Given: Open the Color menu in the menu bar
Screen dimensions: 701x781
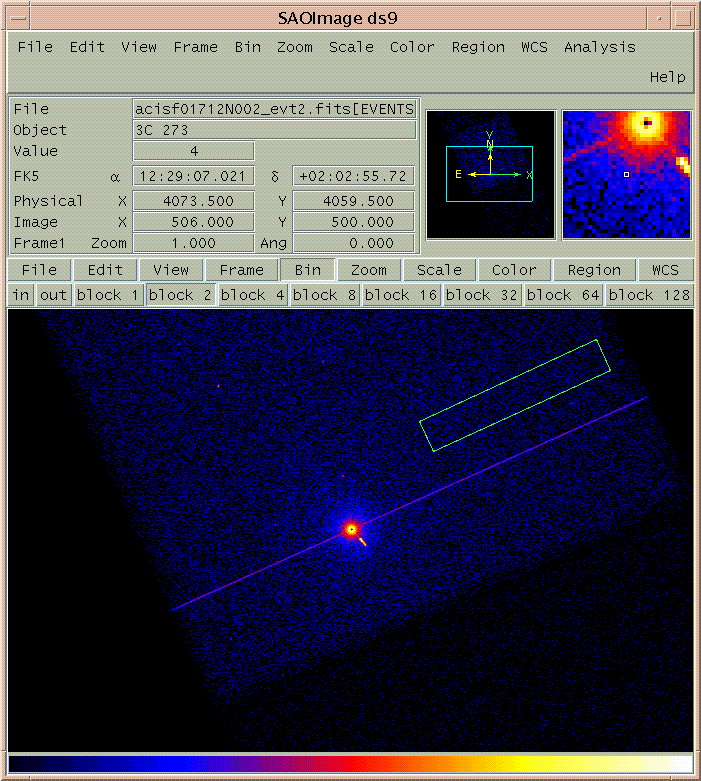Looking at the screenshot, I should tap(412, 47).
